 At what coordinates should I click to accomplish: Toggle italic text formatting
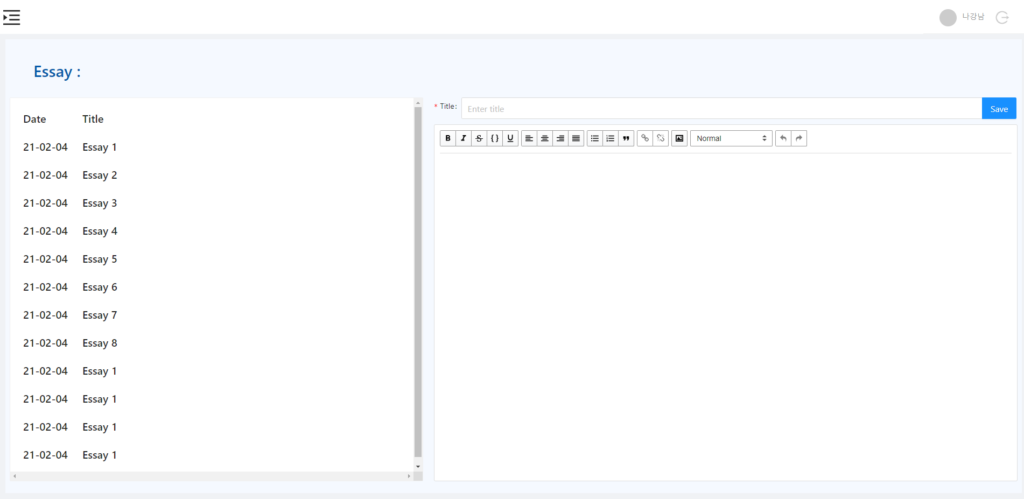coord(463,138)
